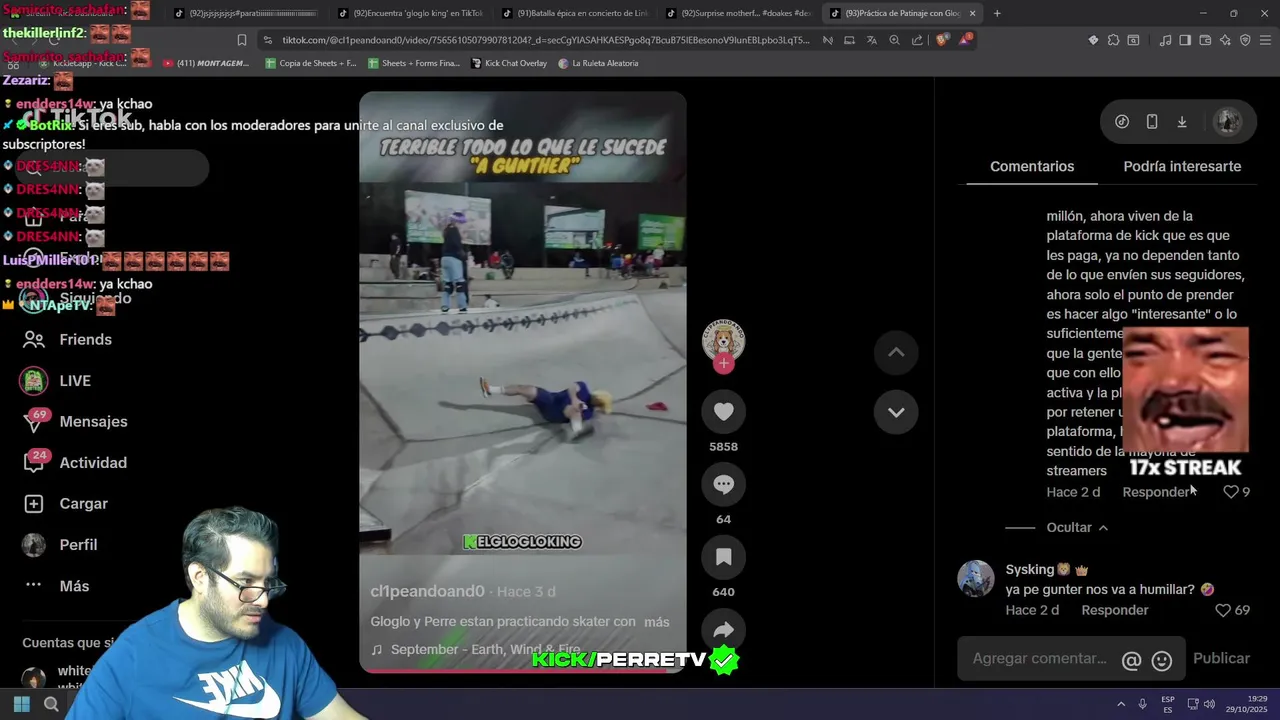
Task: Go to the previous video arrow
Action: [896, 352]
